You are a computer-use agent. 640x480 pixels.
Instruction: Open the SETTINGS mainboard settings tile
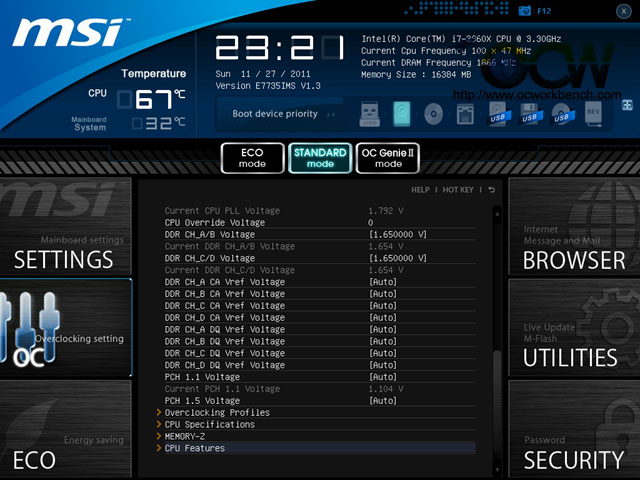coord(66,226)
